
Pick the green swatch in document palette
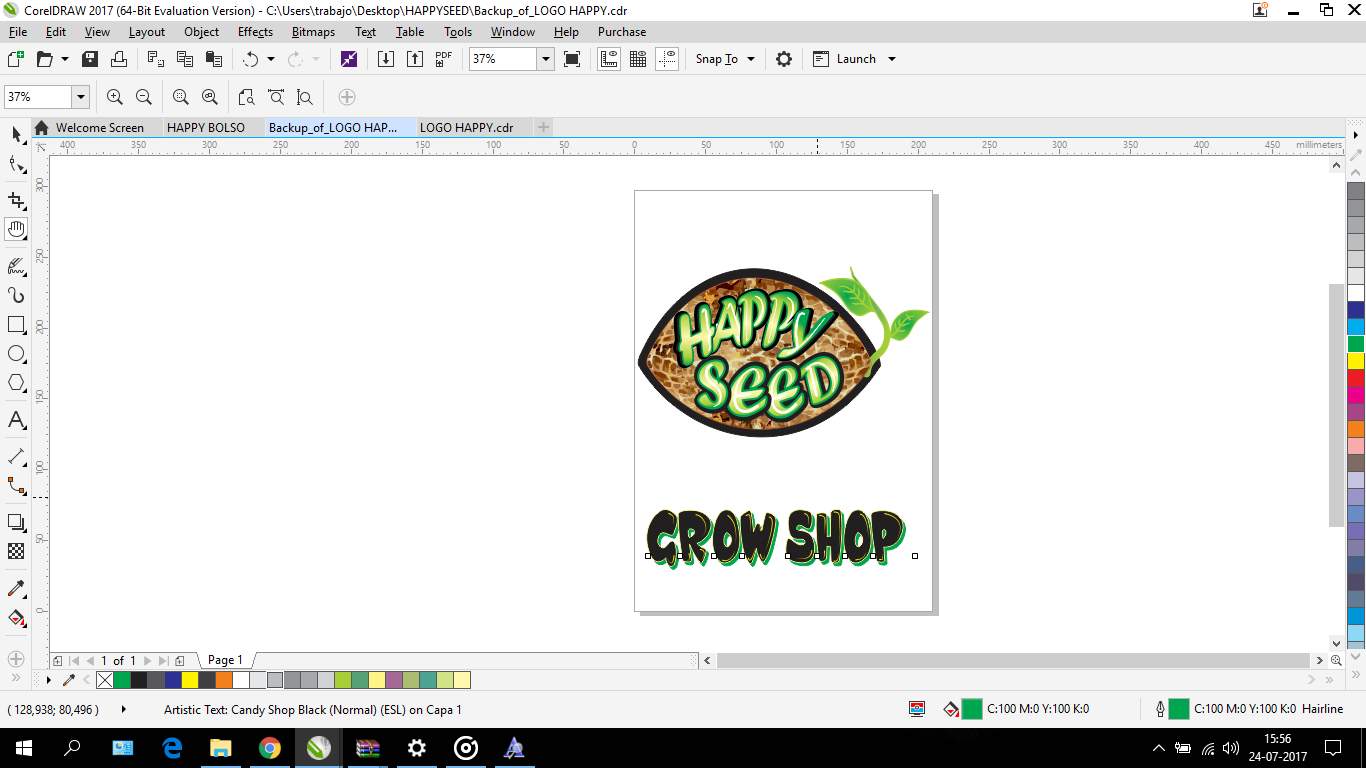(121, 680)
